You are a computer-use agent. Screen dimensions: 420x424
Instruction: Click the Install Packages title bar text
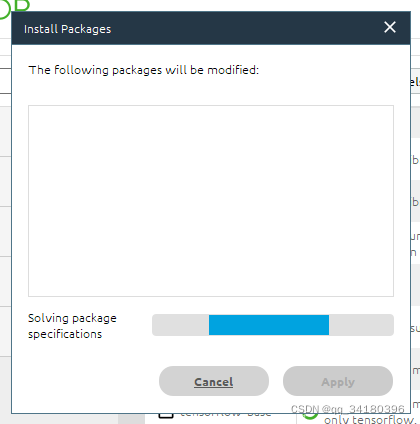click(x=67, y=29)
